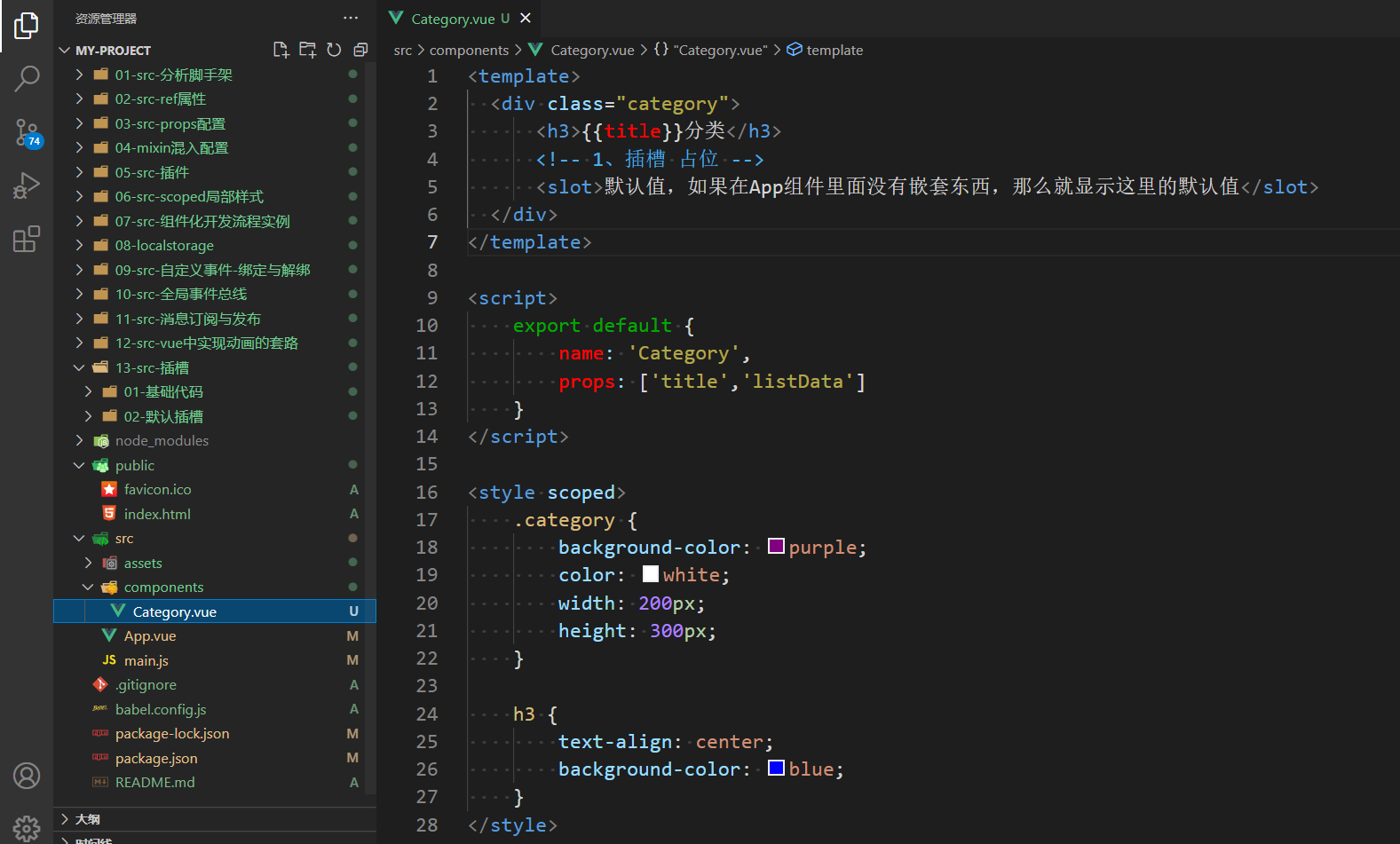Click the opening style scoped tag
This screenshot has width=1400, height=844.
click(547, 493)
